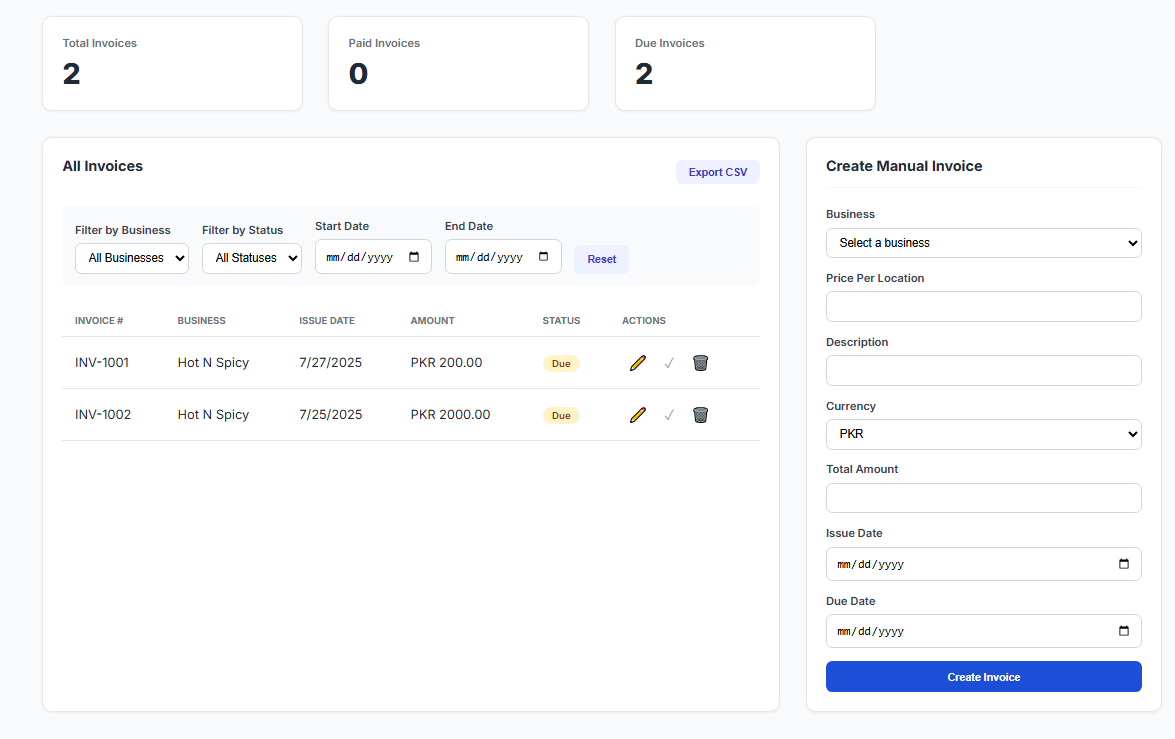Open the Filter by Status dropdown
The height and width of the screenshot is (739, 1175).
pos(252,258)
